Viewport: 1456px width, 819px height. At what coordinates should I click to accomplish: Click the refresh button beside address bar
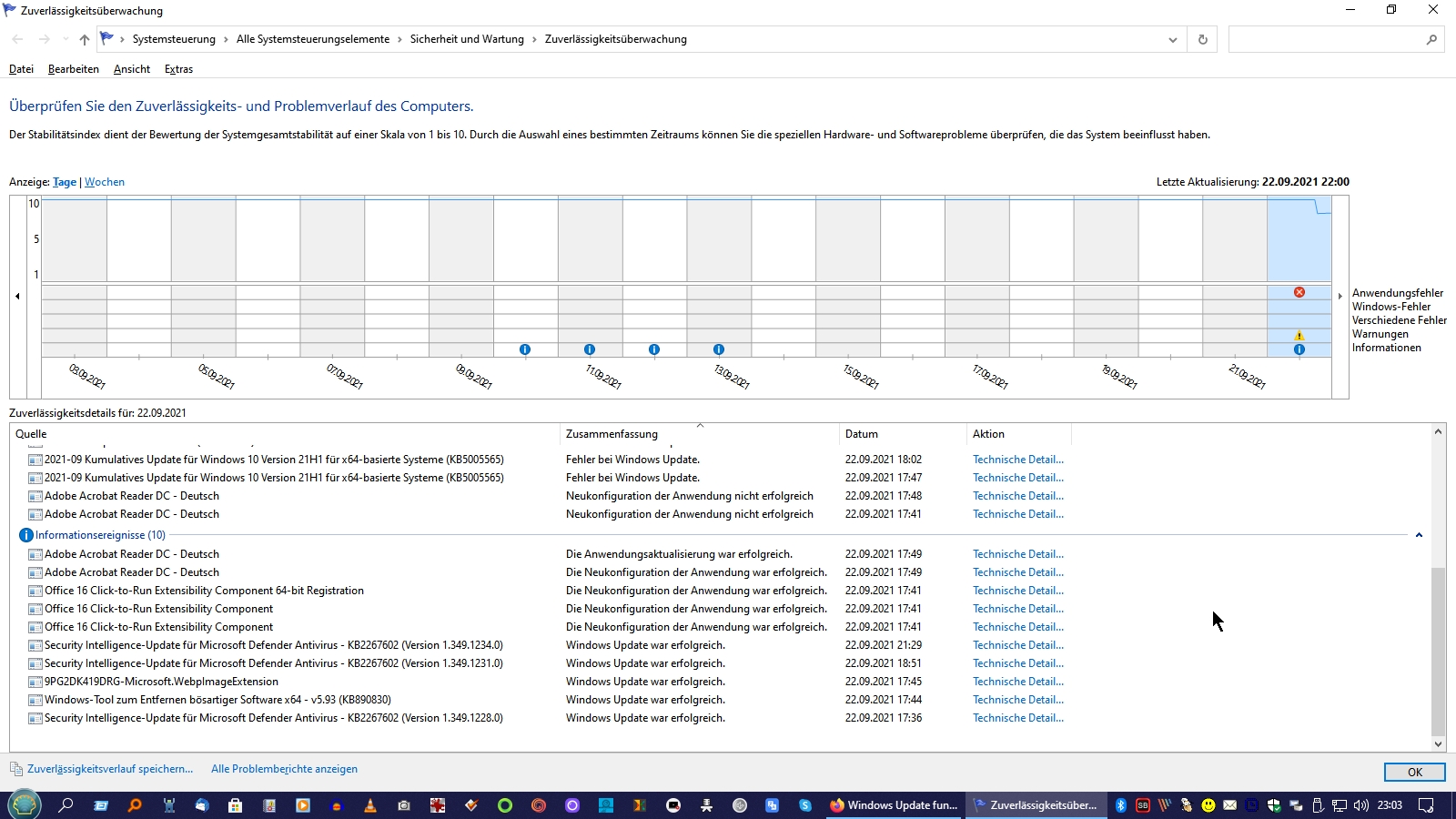tap(1203, 39)
